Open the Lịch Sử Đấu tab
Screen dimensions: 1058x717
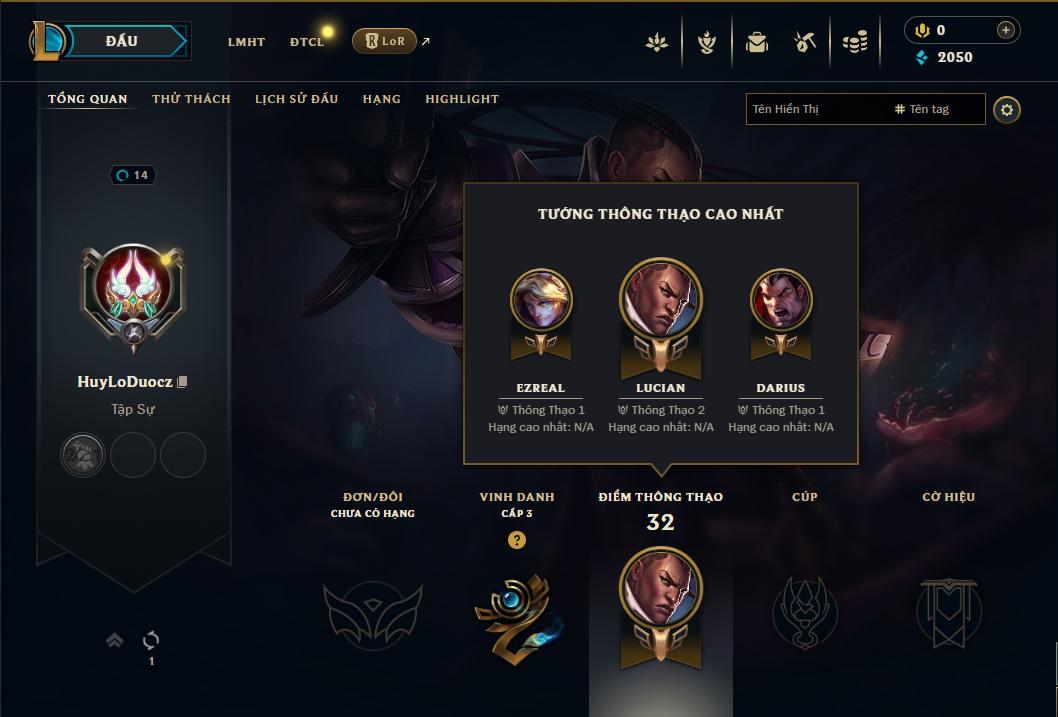[296, 99]
